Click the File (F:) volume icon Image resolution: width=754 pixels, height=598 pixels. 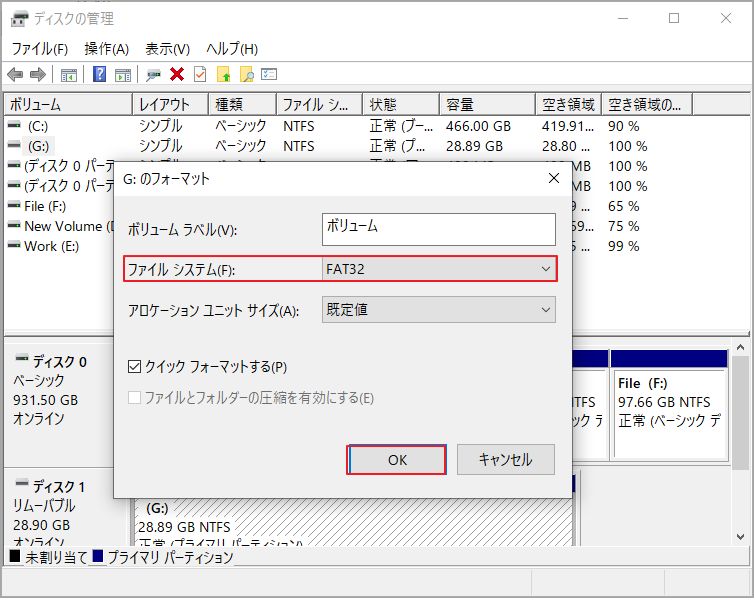14,205
